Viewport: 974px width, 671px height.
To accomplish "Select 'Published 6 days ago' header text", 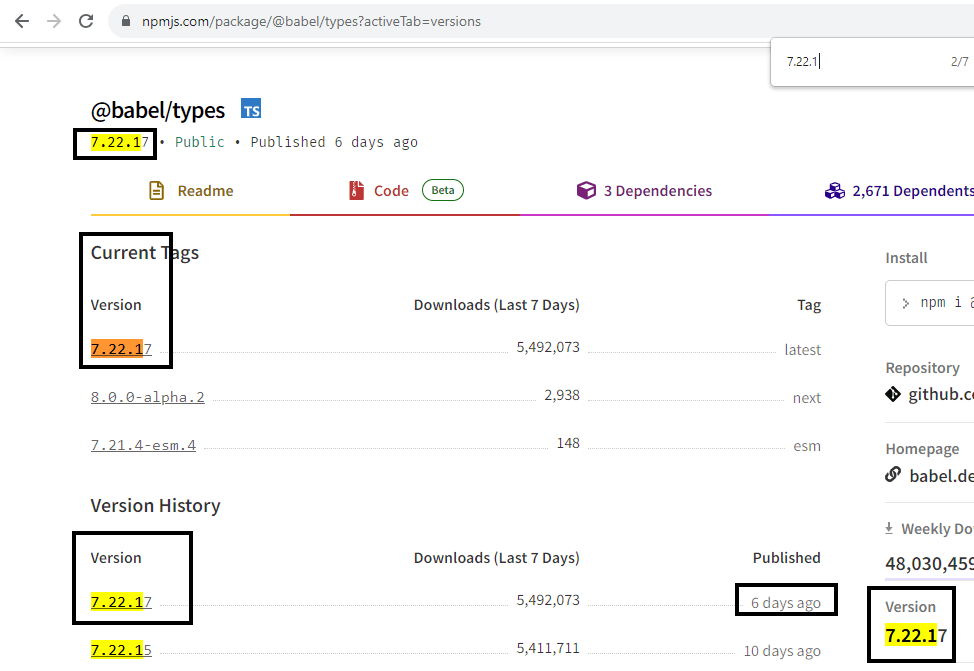I will [x=334, y=142].
